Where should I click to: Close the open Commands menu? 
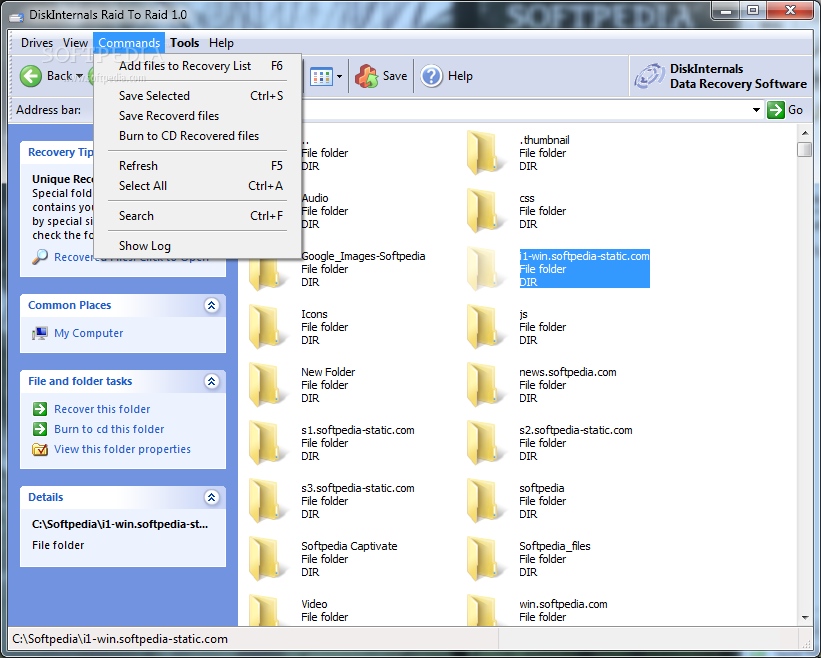(x=129, y=43)
